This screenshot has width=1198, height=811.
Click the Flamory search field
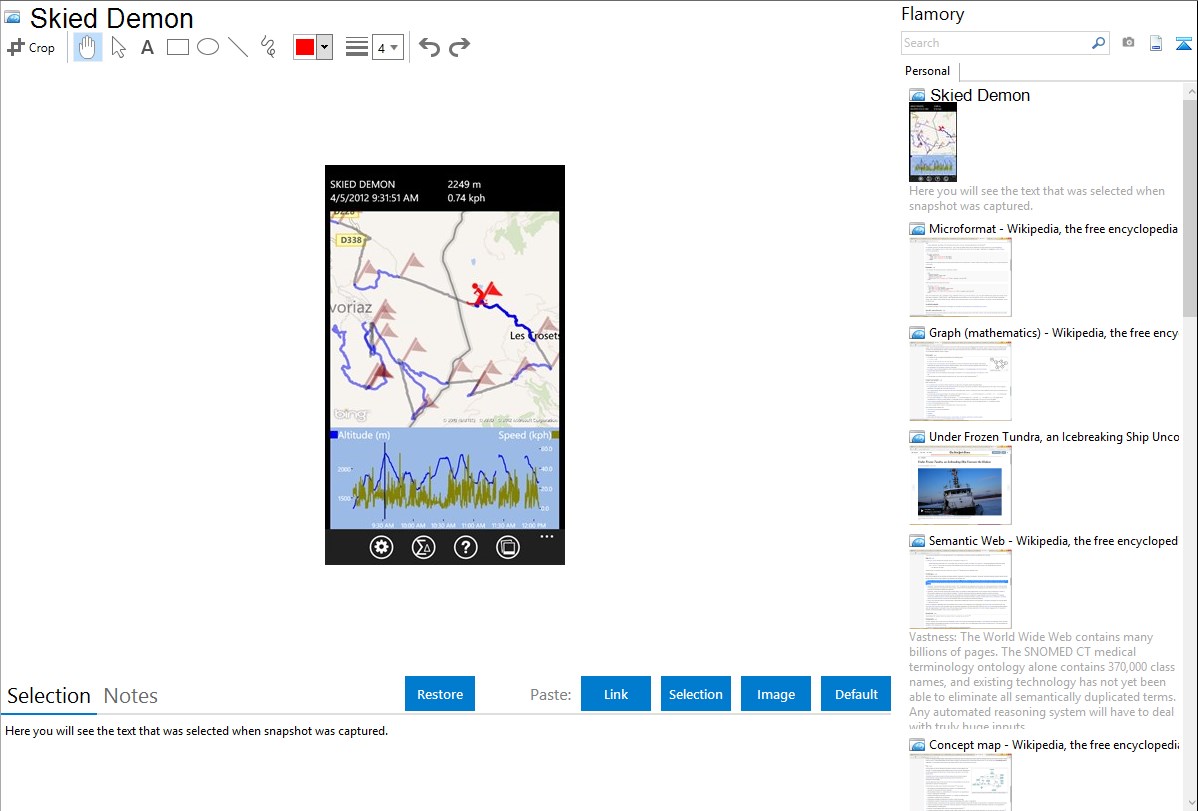[x=996, y=43]
